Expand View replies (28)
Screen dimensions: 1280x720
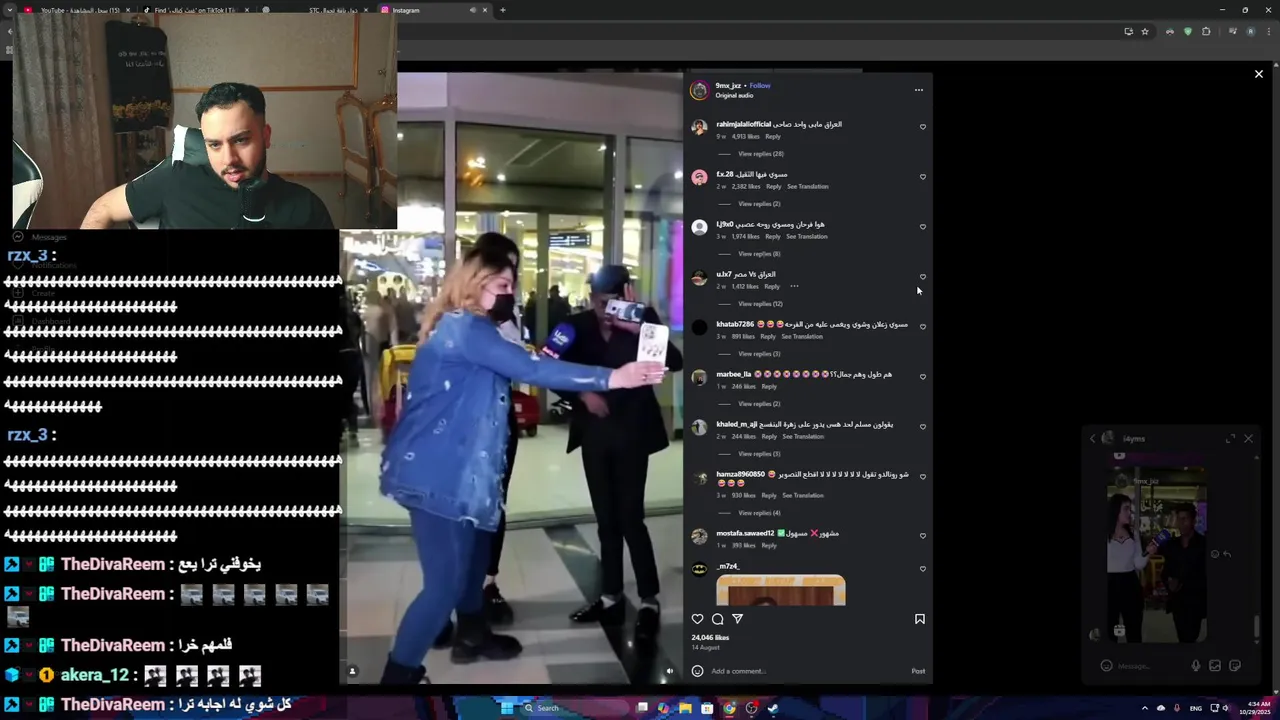761,154
